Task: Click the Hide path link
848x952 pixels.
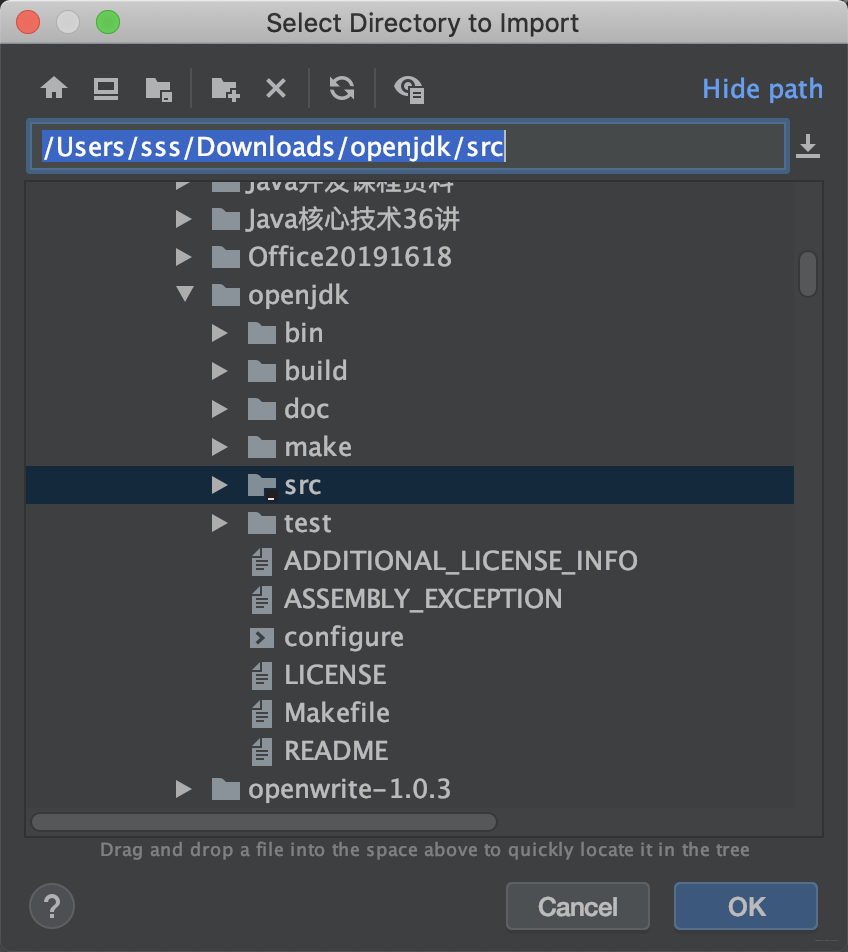Action: coord(762,89)
